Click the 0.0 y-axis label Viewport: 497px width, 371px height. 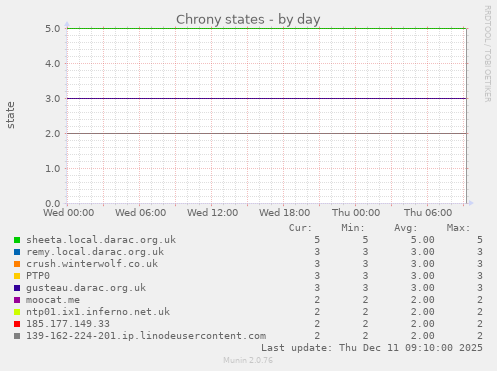pos(53,204)
